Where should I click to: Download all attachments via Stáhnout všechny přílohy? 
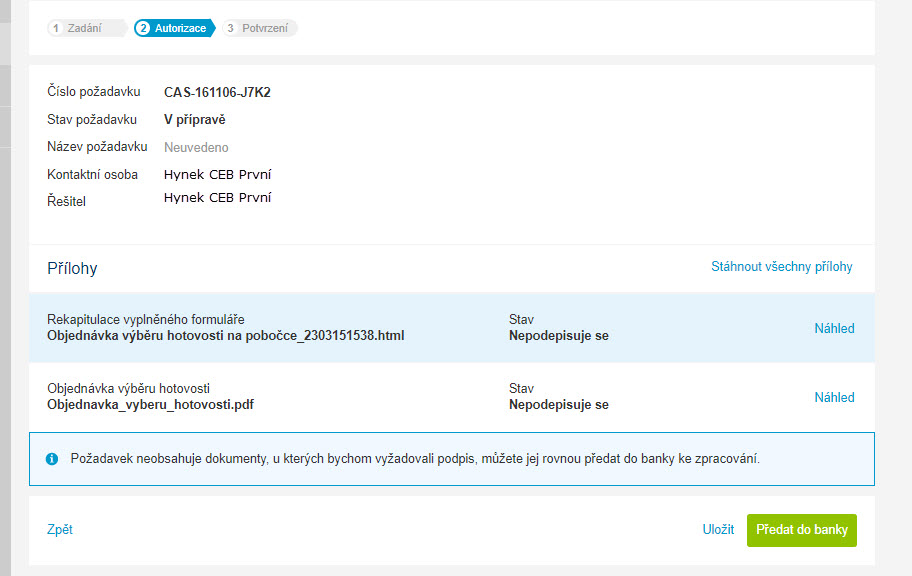pos(781,266)
